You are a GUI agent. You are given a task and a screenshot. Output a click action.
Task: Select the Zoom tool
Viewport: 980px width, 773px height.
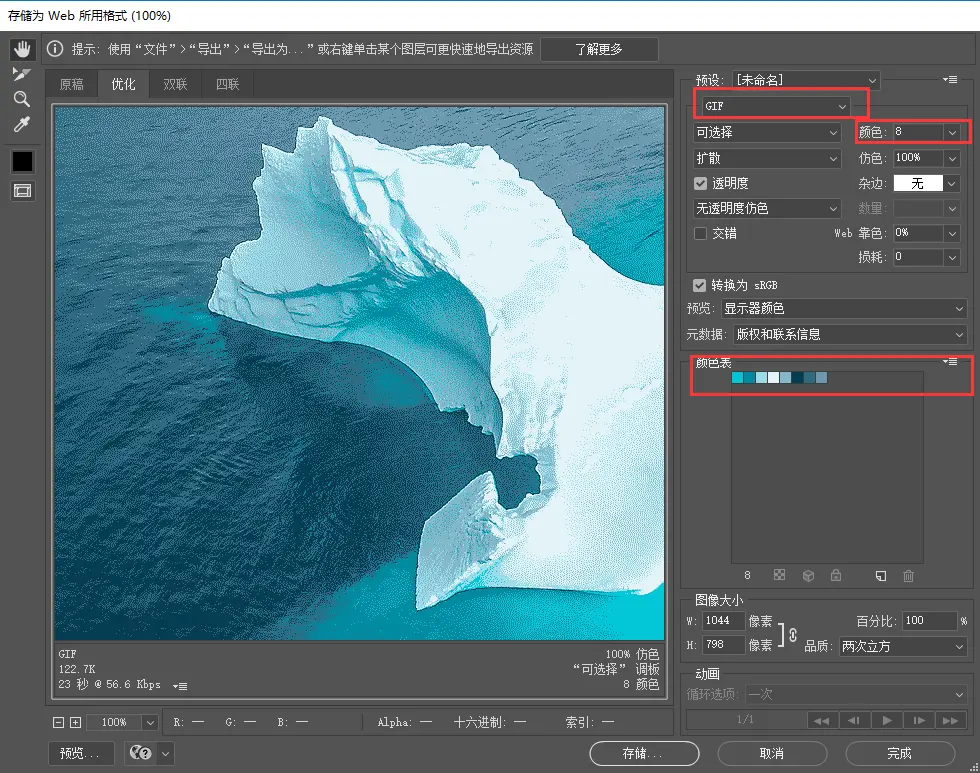coord(22,99)
